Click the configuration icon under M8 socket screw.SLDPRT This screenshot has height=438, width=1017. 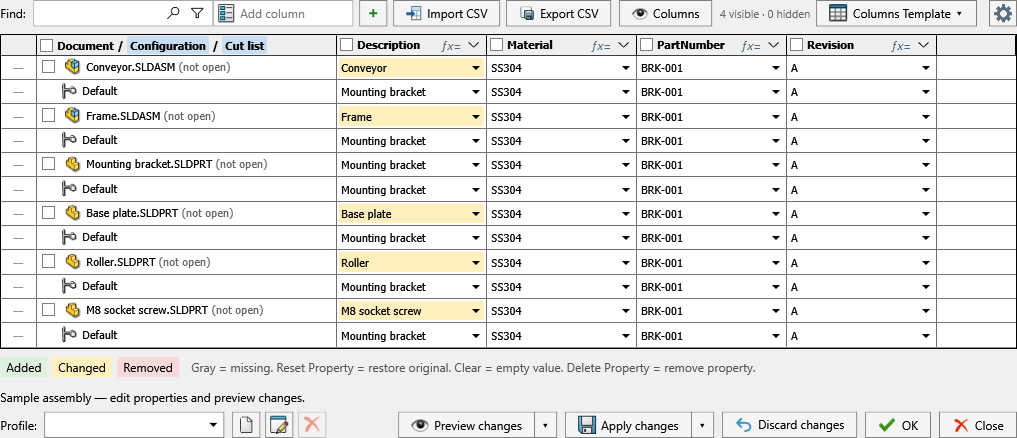click(69, 335)
